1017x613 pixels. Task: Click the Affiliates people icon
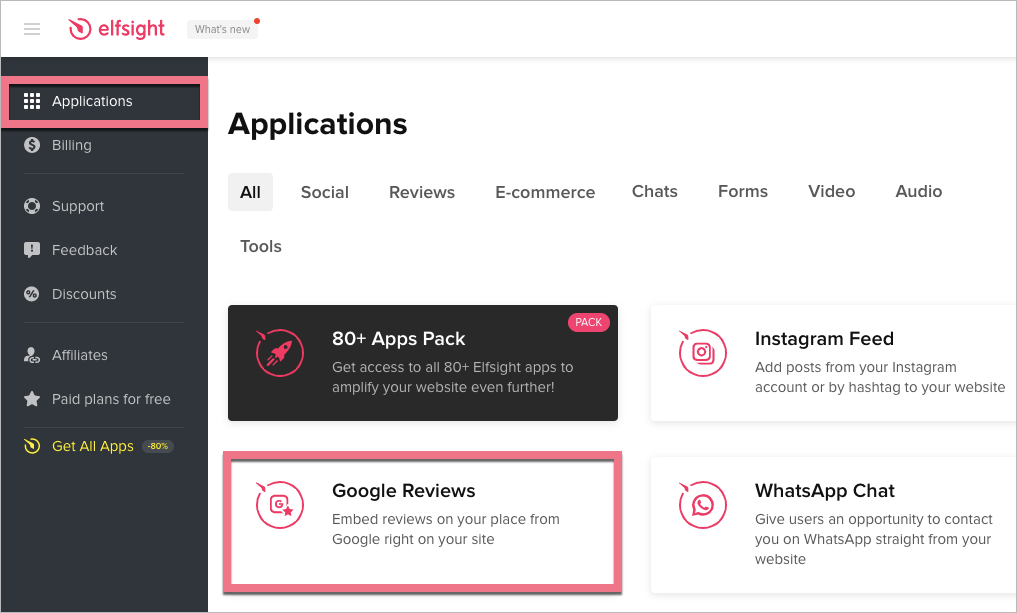32,355
